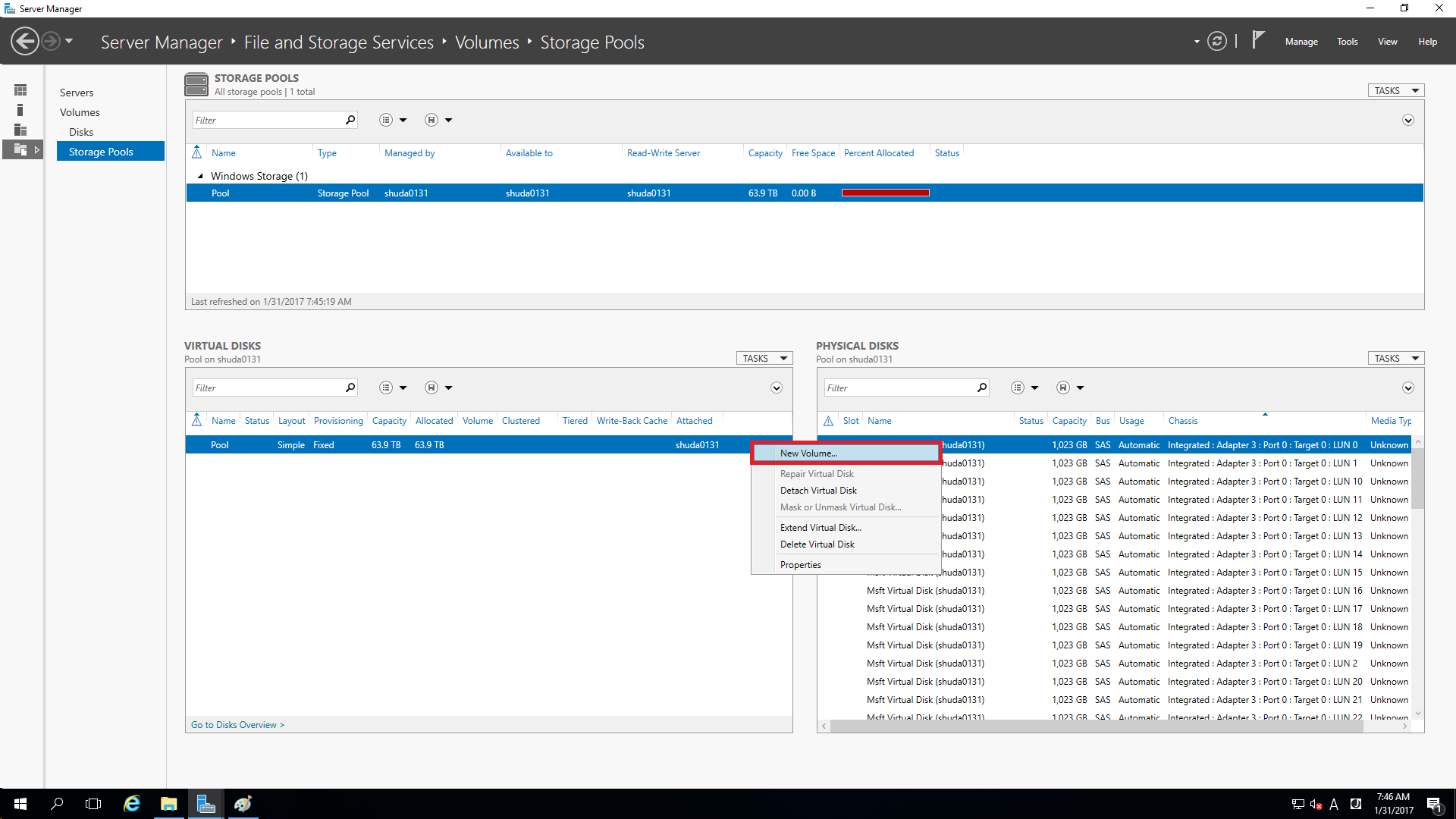This screenshot has width=1456, height=819.
Task: Sort storage pools by Capacity column
Action: coord(765,153)
